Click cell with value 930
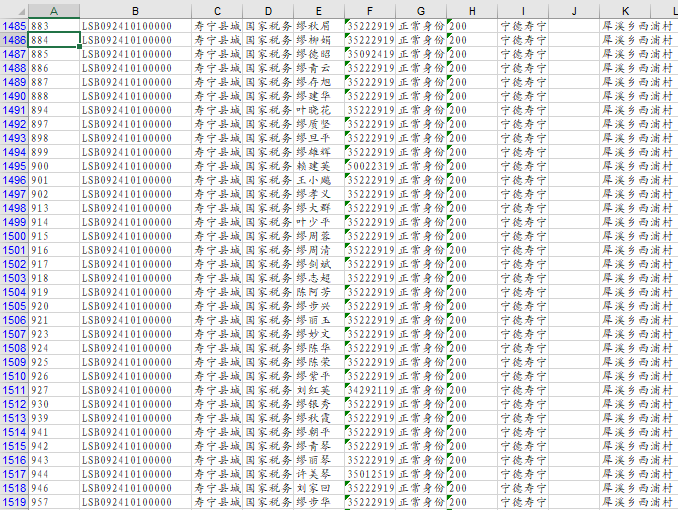The width and height of the screenshot is (678, 510). coord(54,404)
